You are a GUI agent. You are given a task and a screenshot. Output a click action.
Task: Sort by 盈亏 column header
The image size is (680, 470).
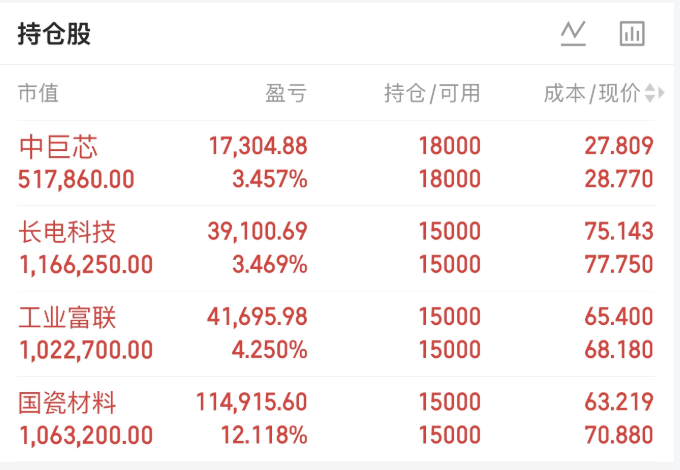(x=286, y=93)
